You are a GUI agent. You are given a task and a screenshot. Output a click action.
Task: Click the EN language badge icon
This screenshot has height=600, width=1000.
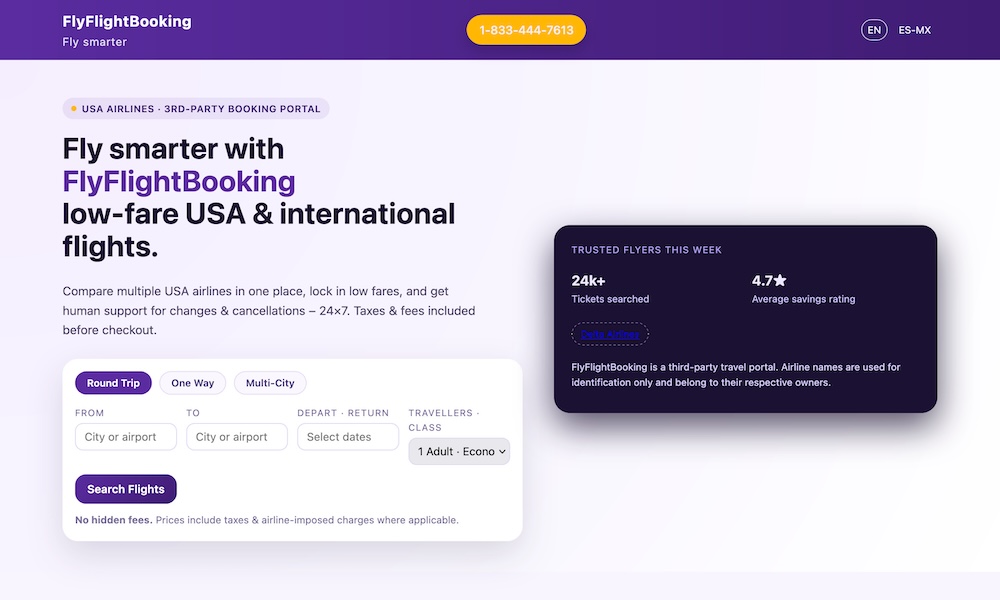(874, 29)
